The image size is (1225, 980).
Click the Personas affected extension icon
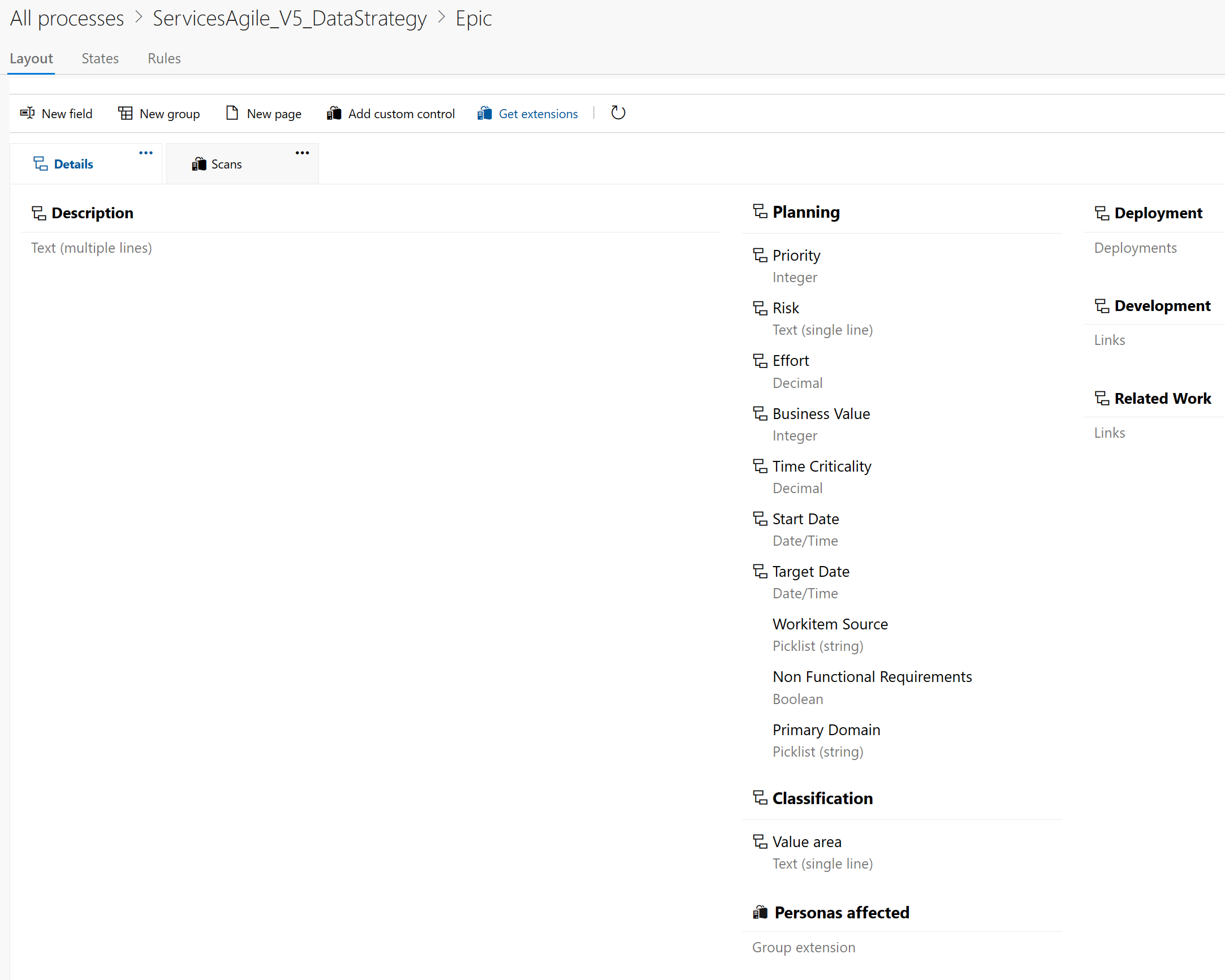pos(760,912)
